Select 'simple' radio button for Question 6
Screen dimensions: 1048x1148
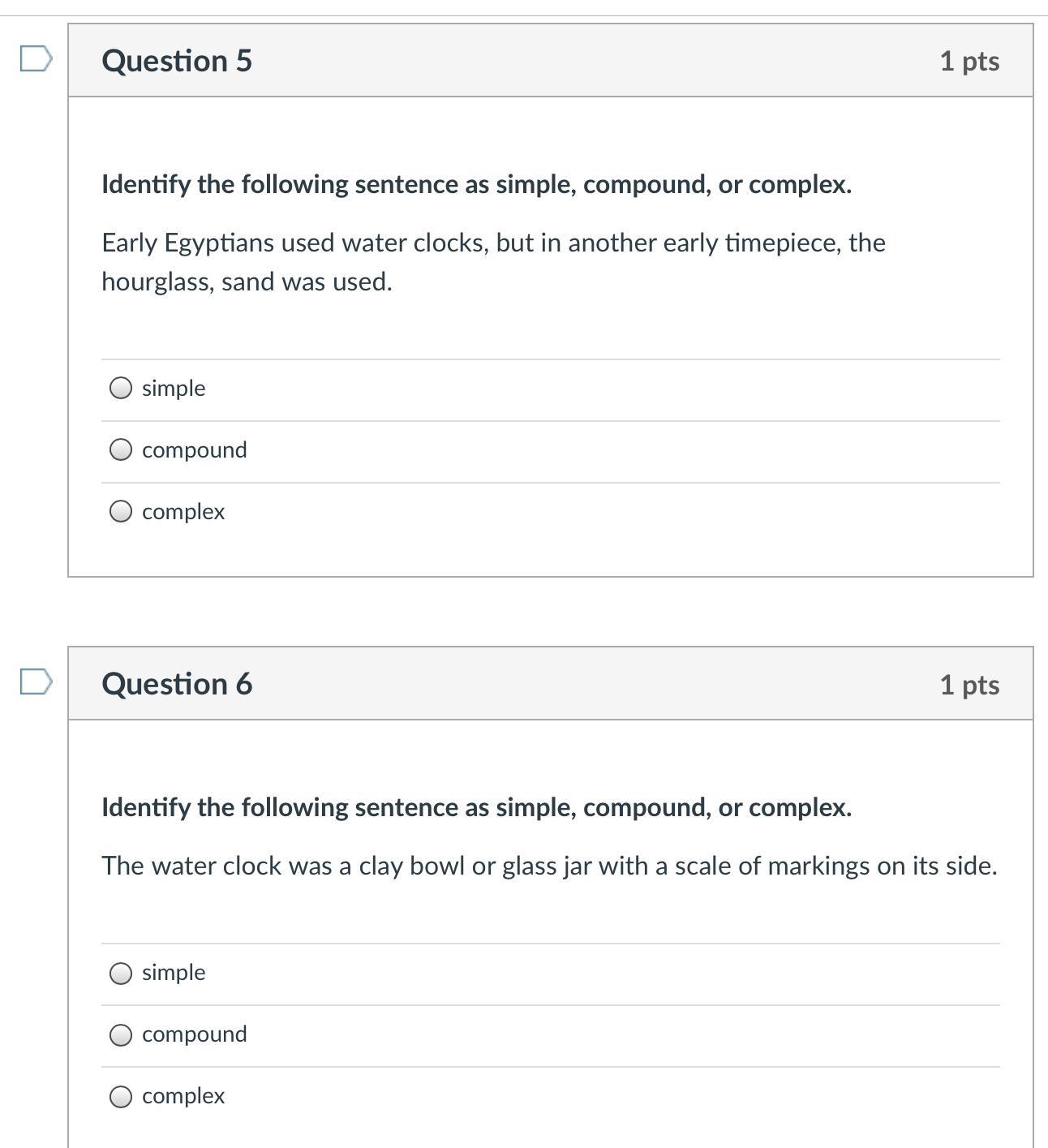[121, 973]
